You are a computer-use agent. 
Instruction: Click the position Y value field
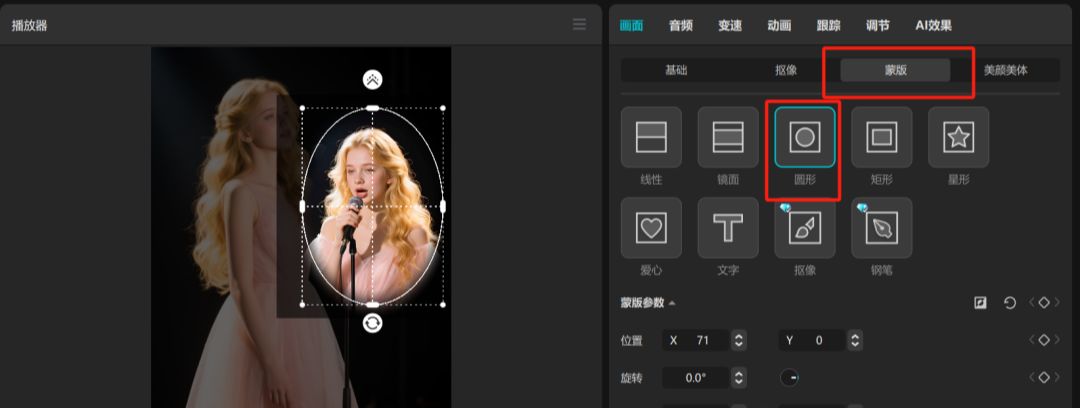(813, 340)
